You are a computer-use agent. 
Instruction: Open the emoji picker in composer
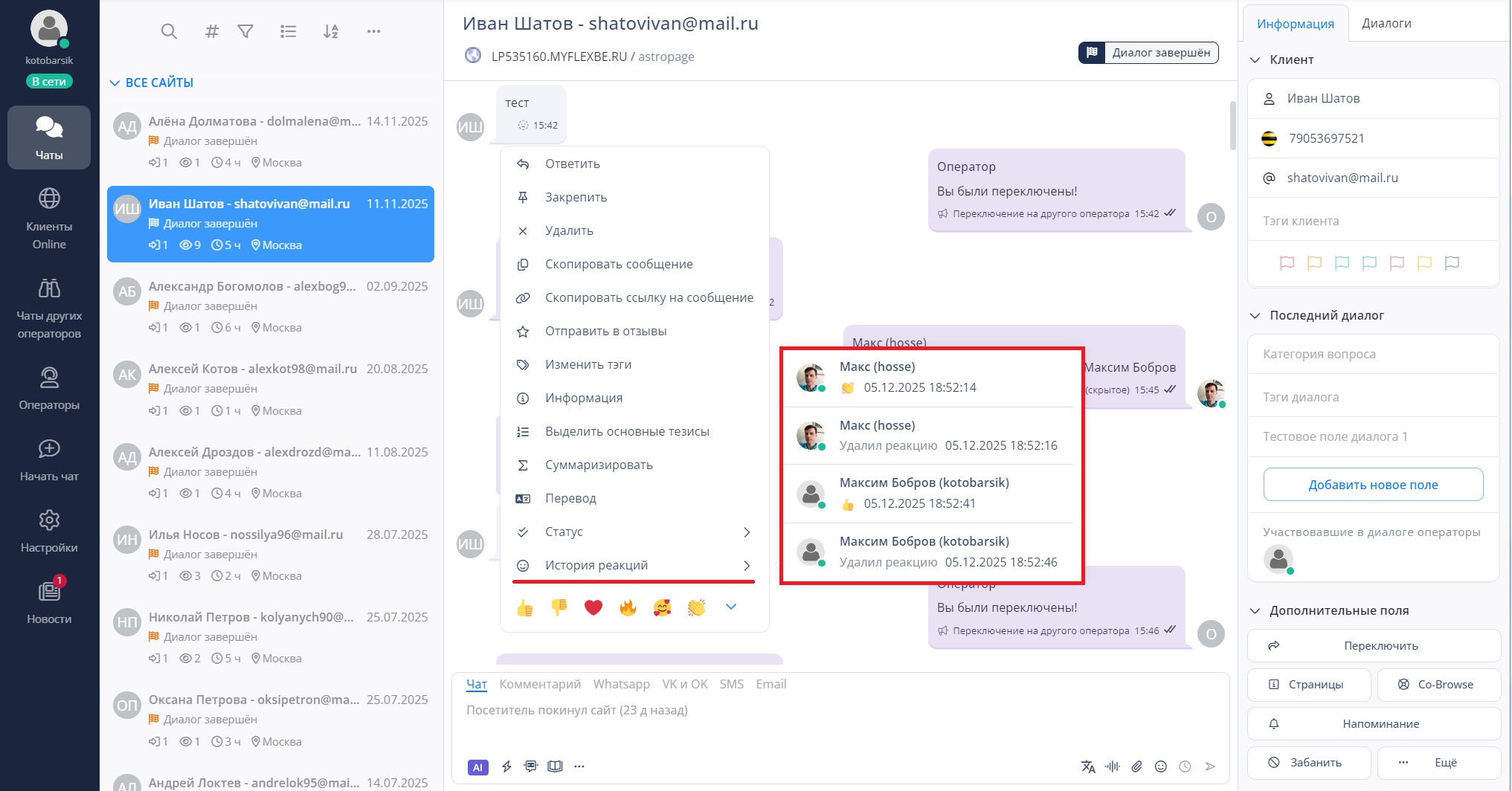pos(1161,766)
